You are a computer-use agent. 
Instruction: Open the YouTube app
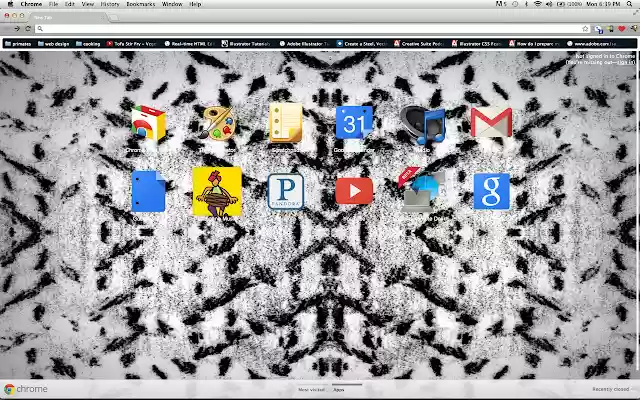click(354, 191)
